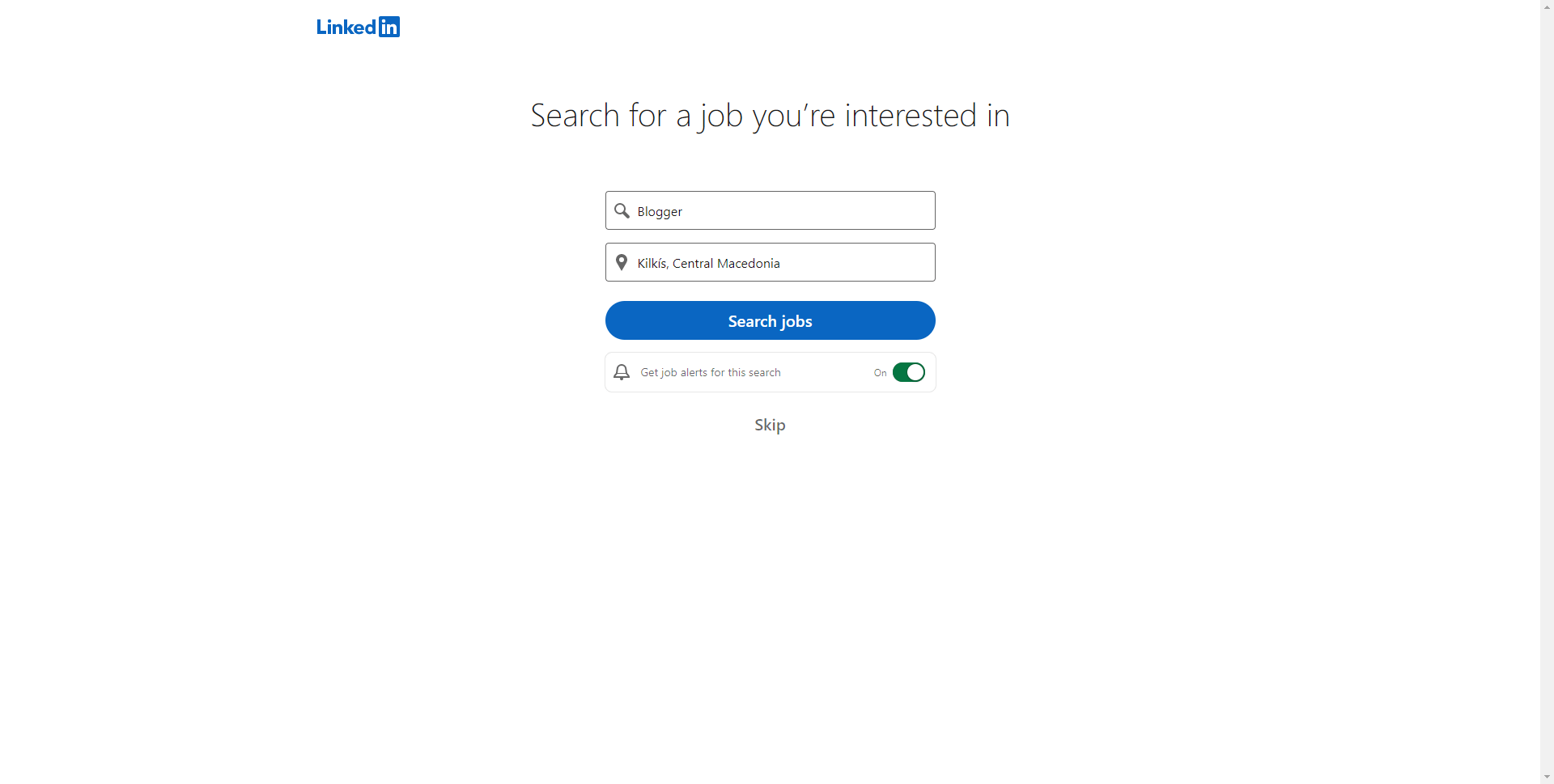The width and height of the screenshot is (1554, 784).
Task: Select the 'in' square of the LinkedIn logo
Action: point(388,26)
